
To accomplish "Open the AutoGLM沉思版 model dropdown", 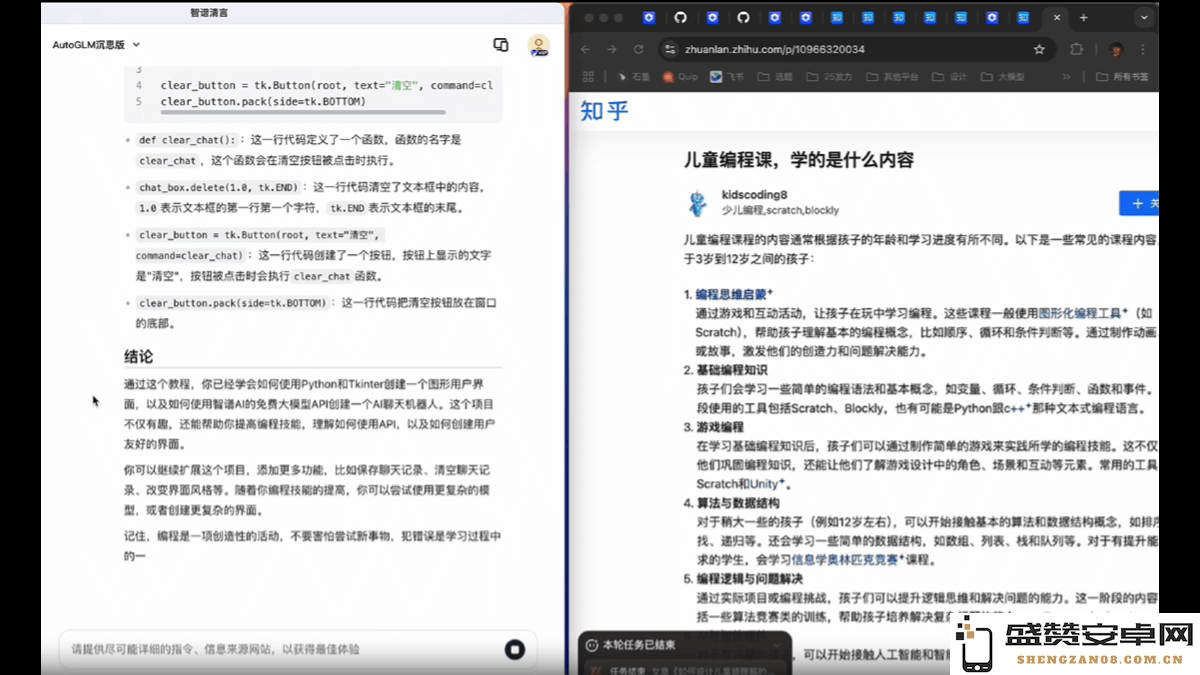I will coord(96,45).
